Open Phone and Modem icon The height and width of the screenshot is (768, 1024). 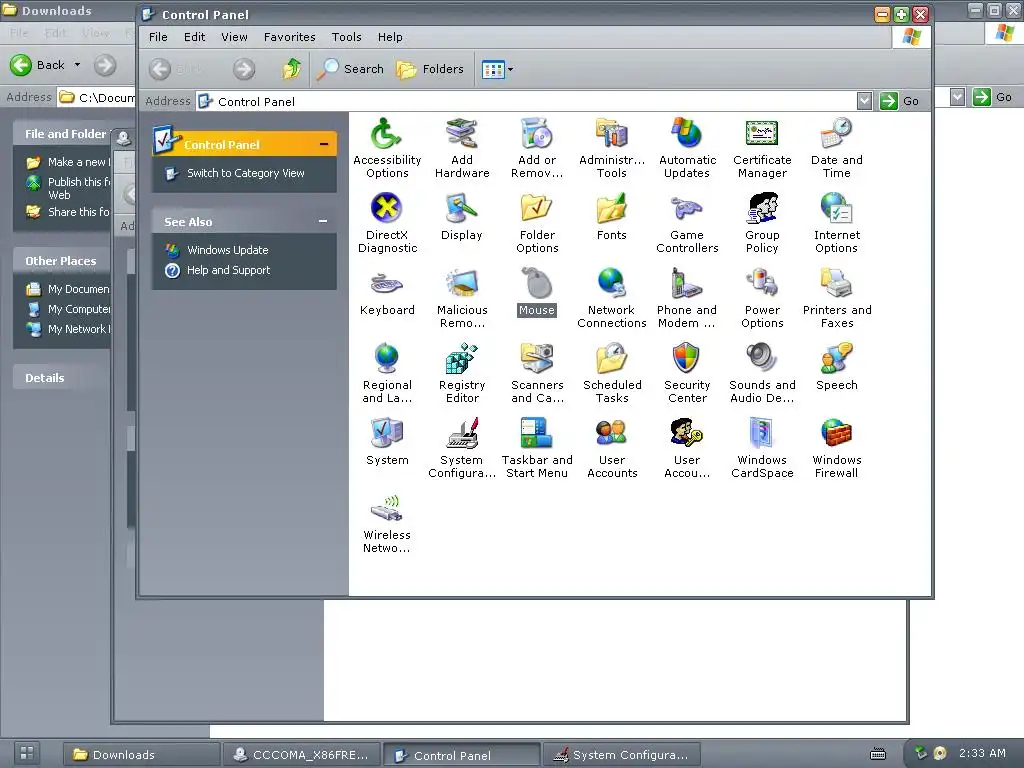[687, 298]
